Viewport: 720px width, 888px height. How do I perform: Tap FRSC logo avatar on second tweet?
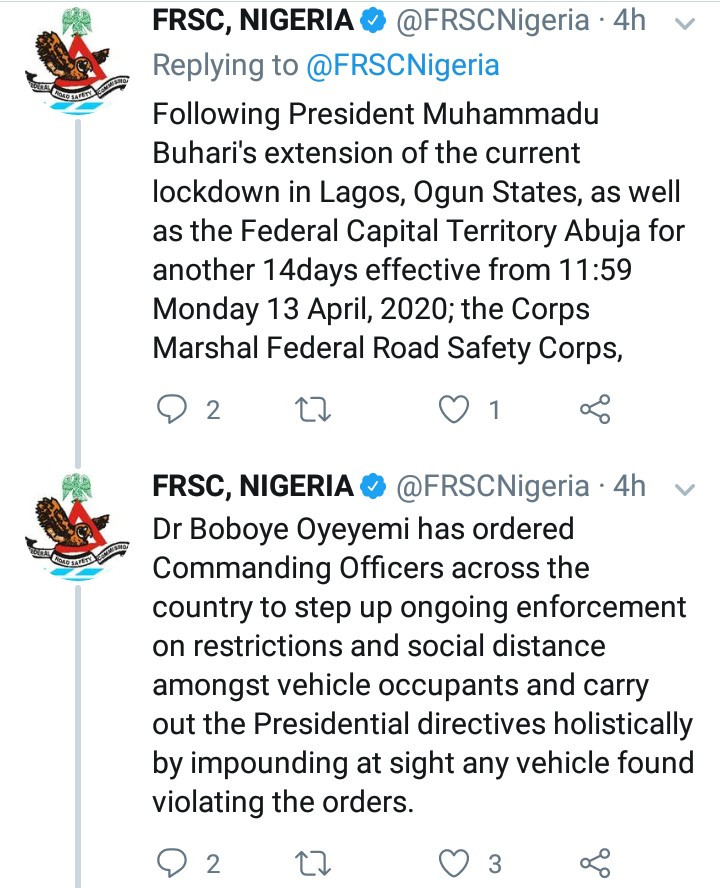78,527
